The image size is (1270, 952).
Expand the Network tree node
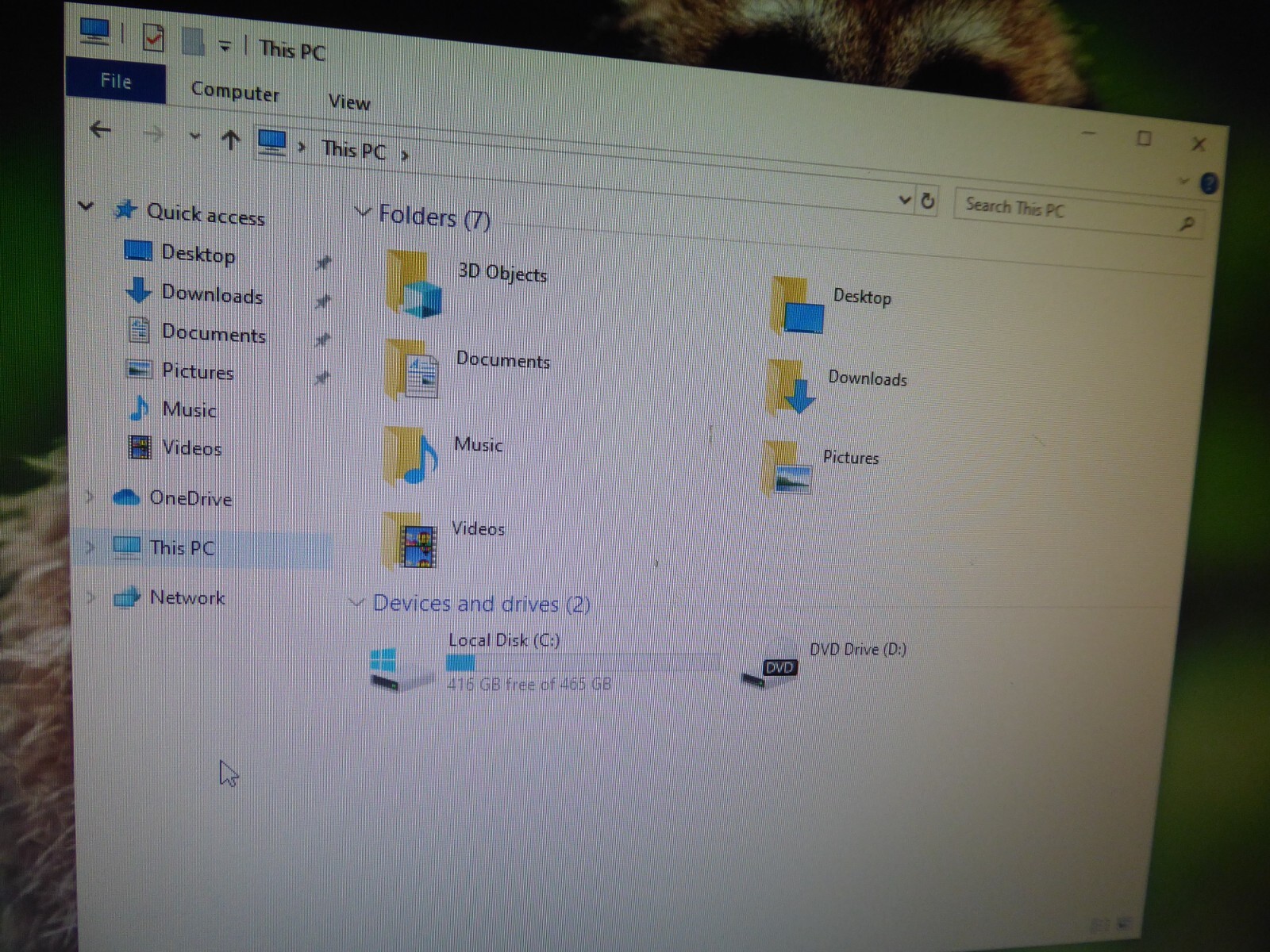click(90, 597)
